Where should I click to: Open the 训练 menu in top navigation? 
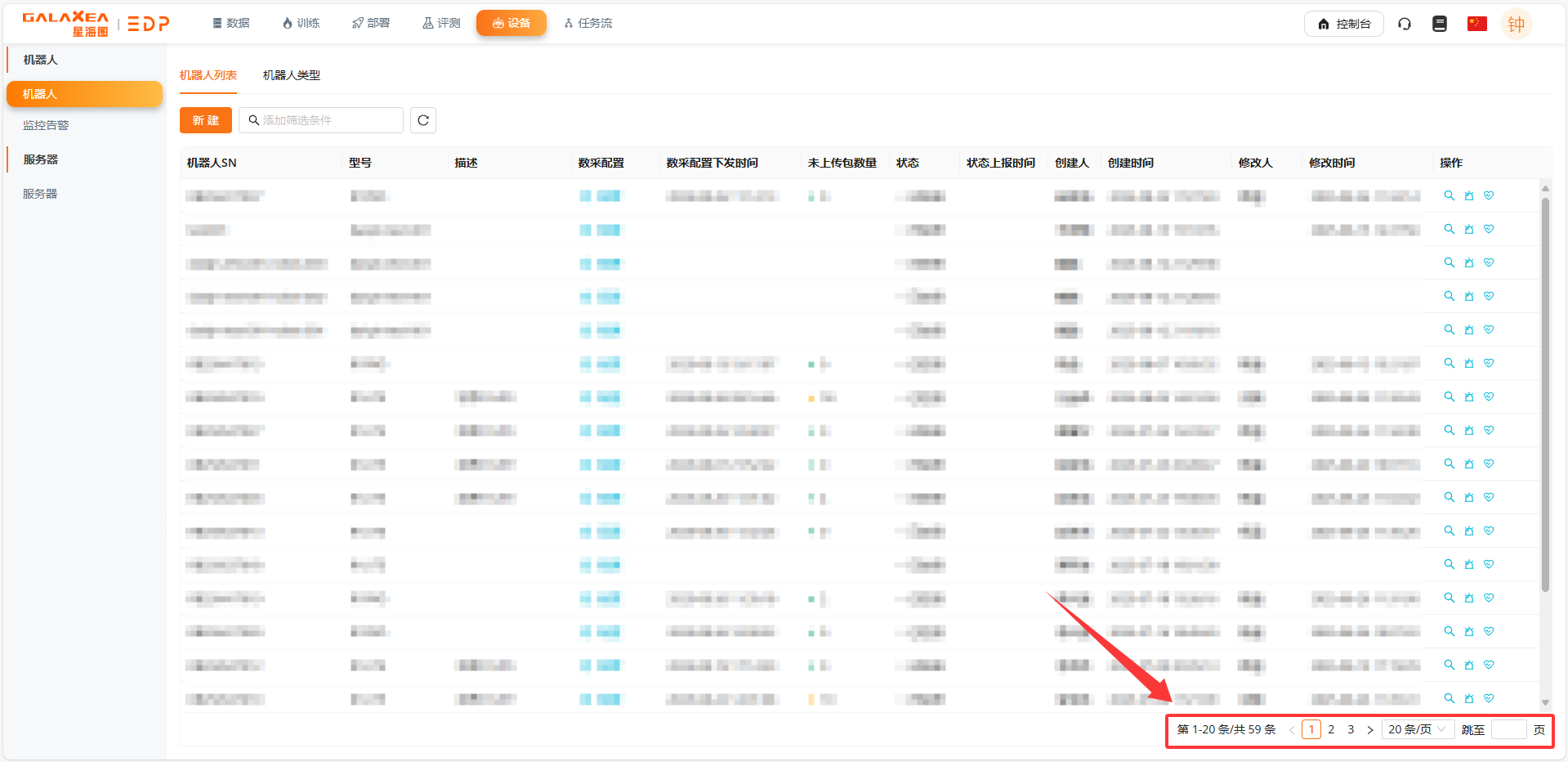point(301,23)
